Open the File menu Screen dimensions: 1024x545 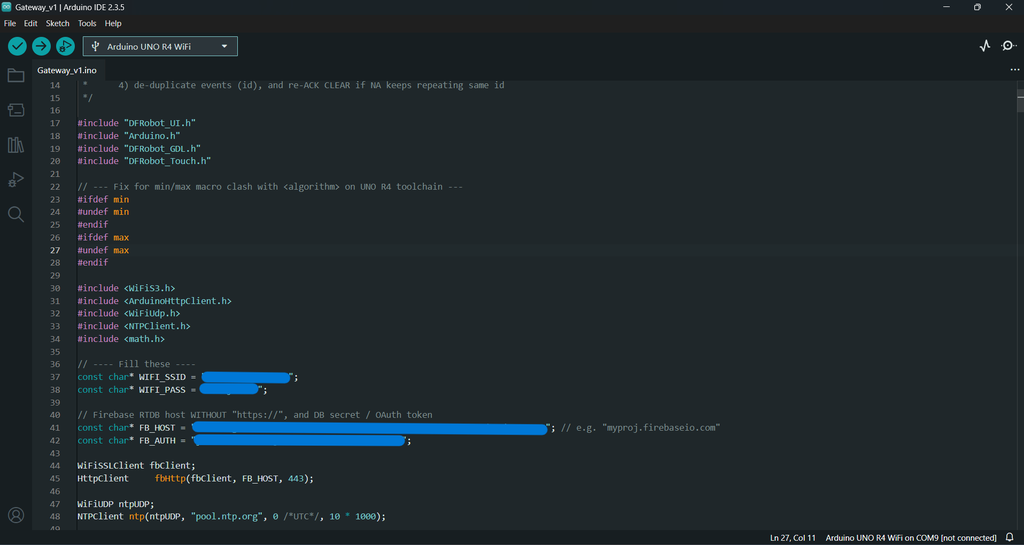point(10,23)
